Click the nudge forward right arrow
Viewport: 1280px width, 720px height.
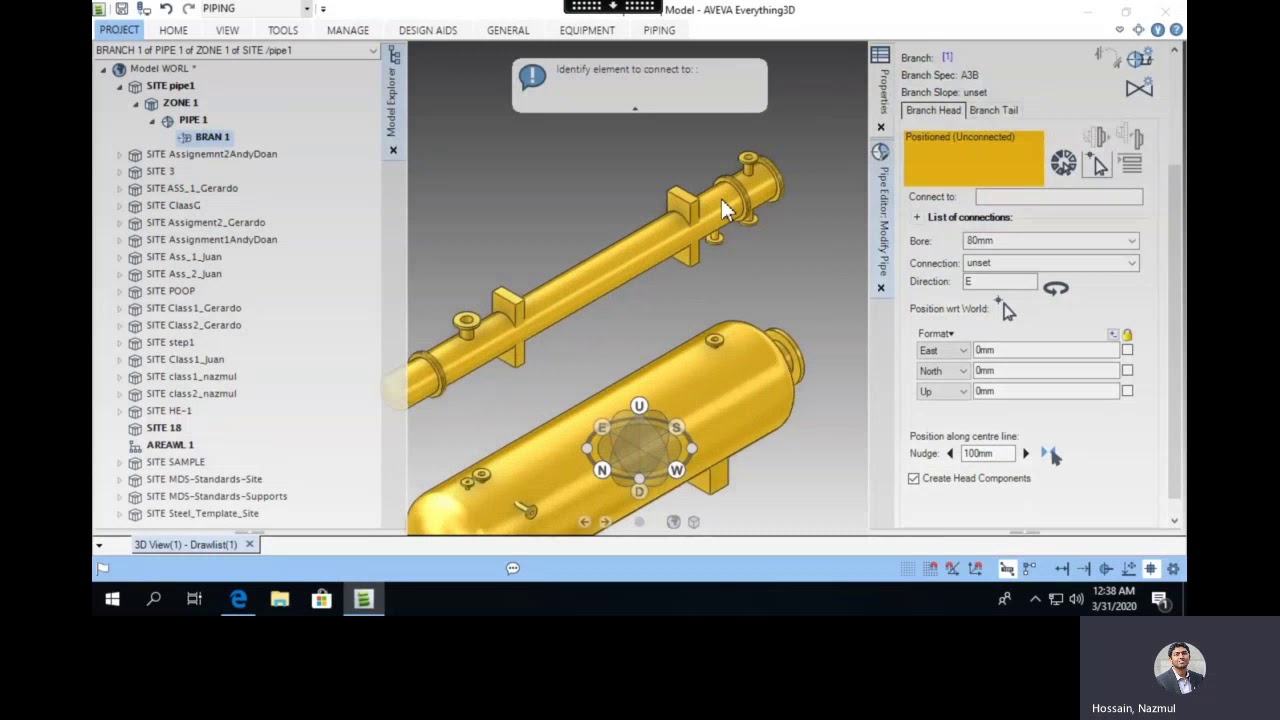(1025, 454)
